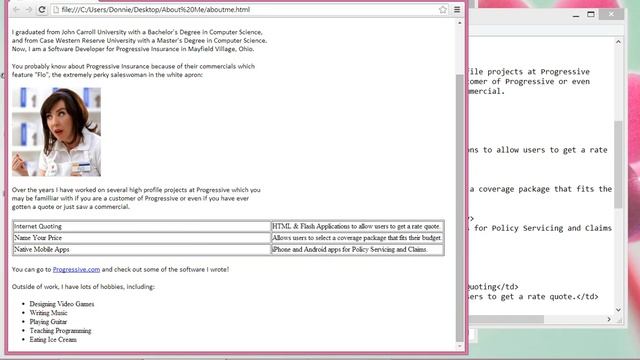Bookmark this page with the star icon

(x=443, y=9)
